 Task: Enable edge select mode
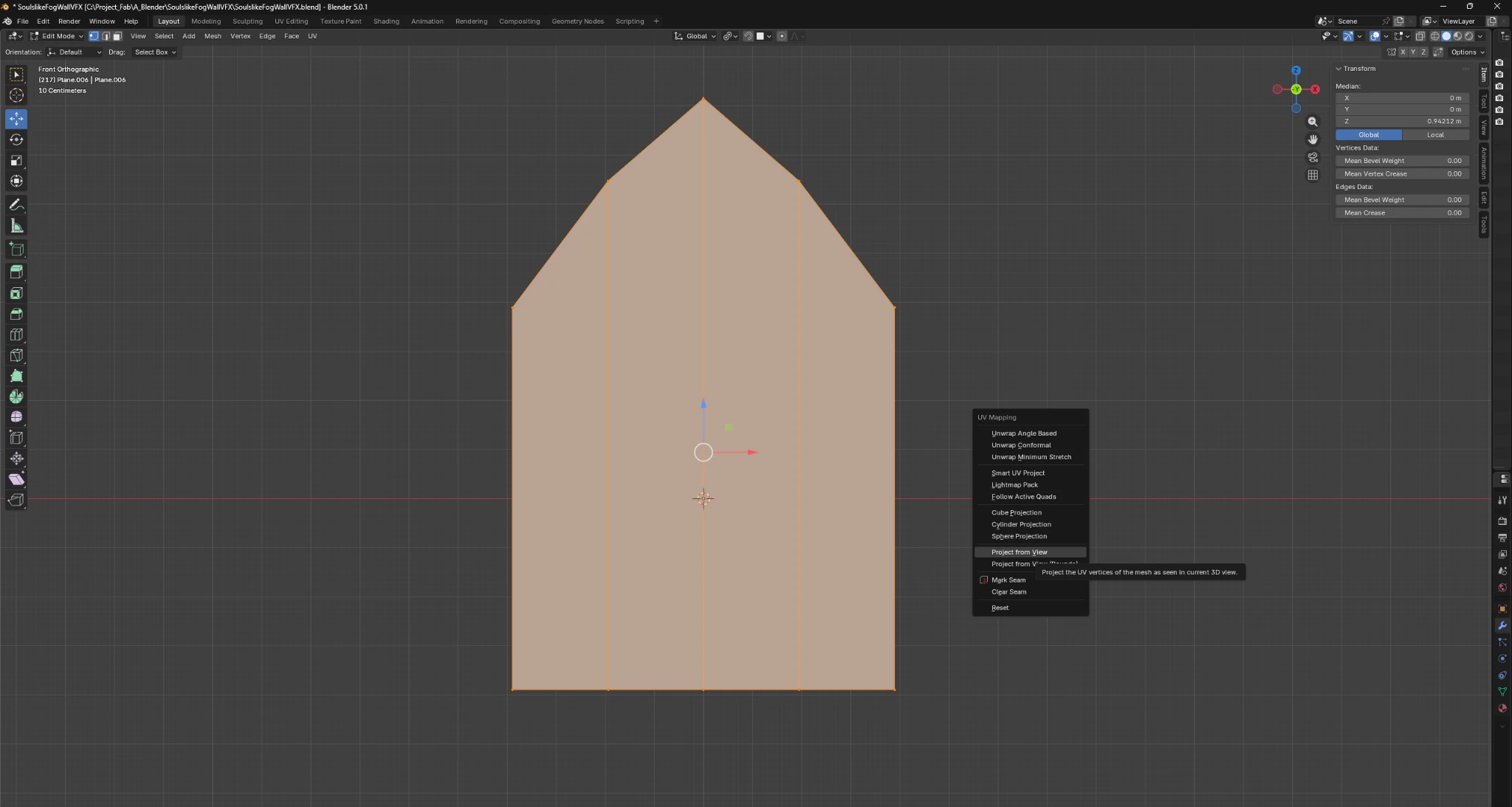106,36
